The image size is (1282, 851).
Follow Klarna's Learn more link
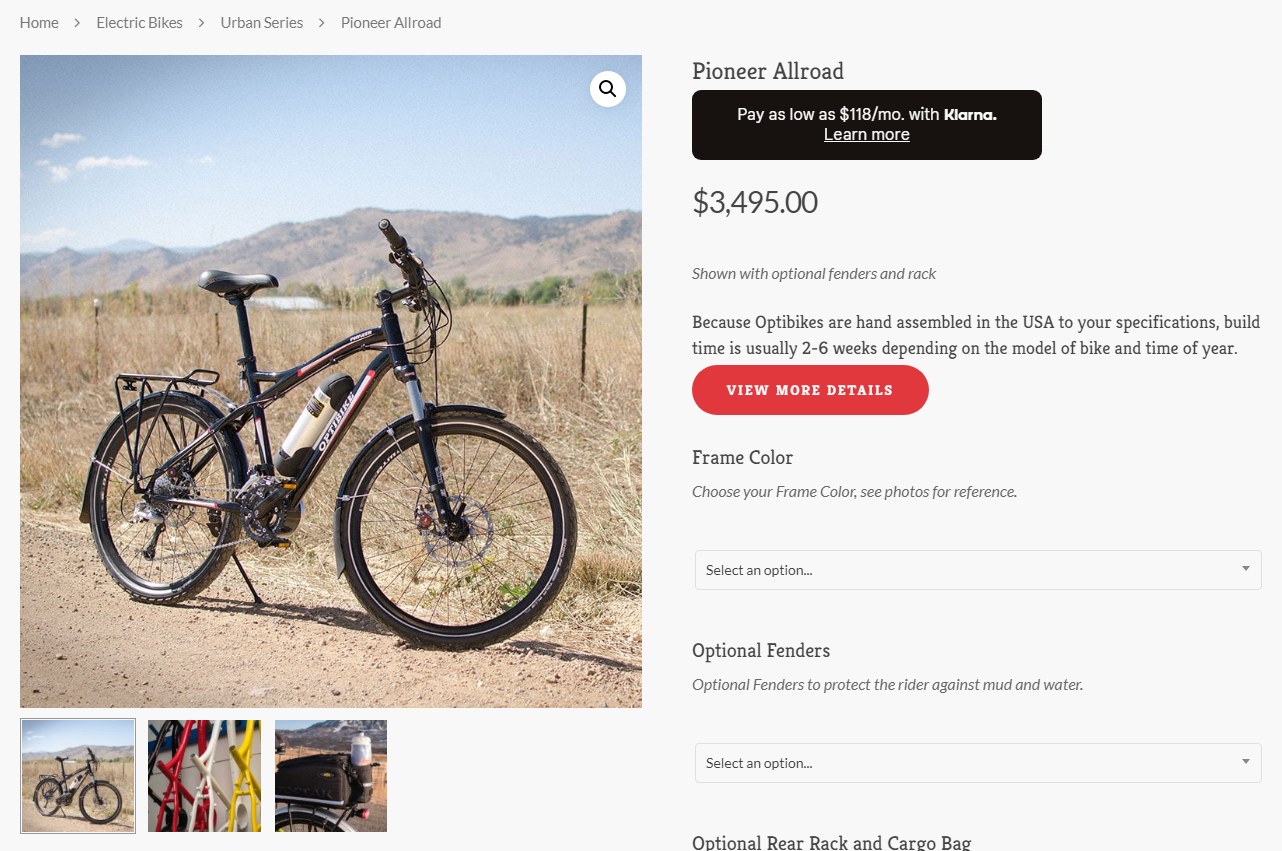[866, 135]
